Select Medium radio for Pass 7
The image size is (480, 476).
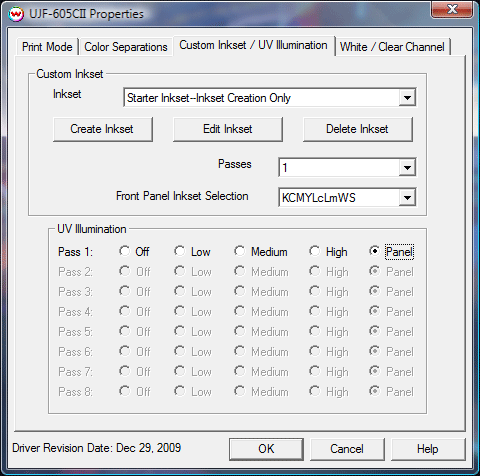[x=240, y=371]
